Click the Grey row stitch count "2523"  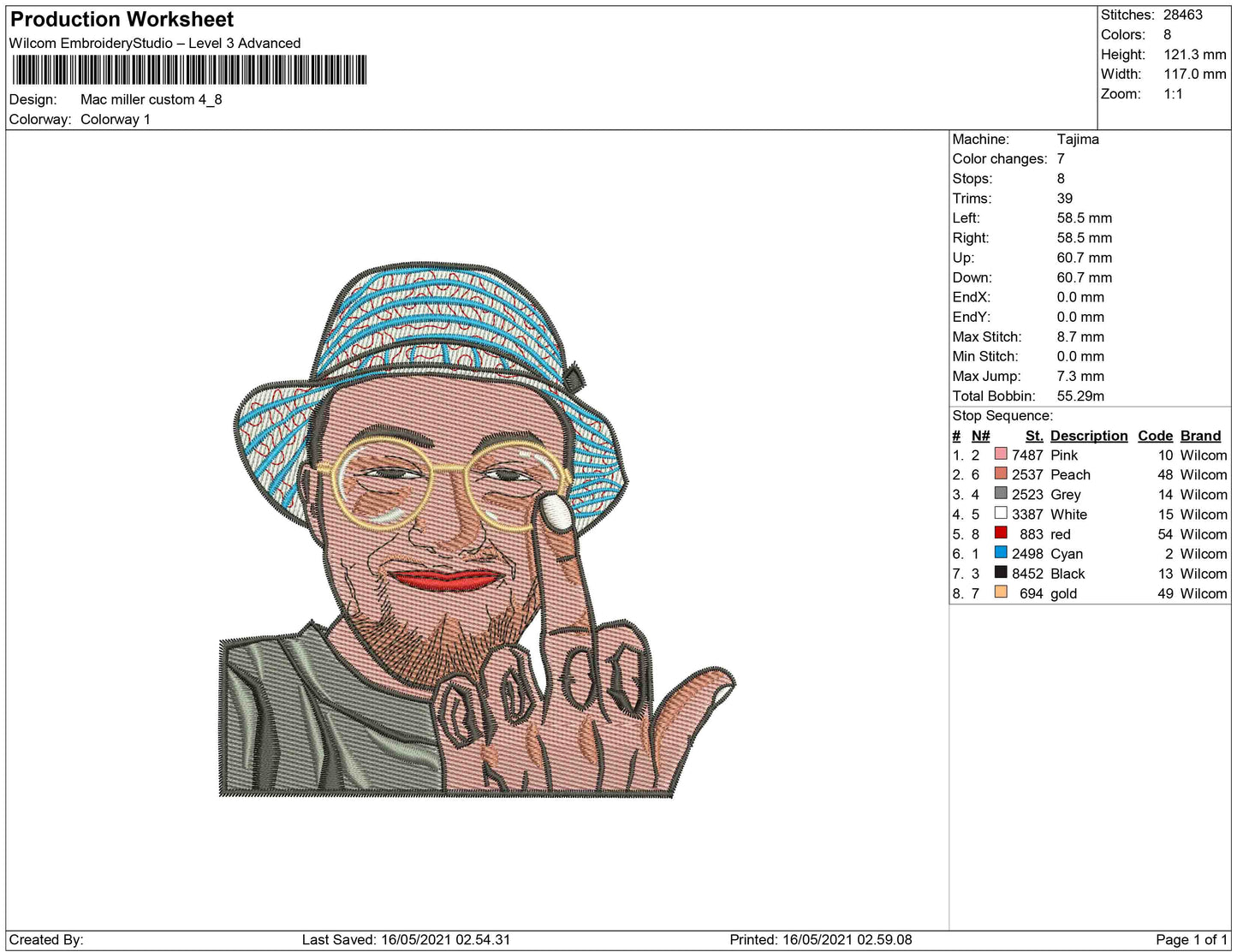pos(1027,495)
